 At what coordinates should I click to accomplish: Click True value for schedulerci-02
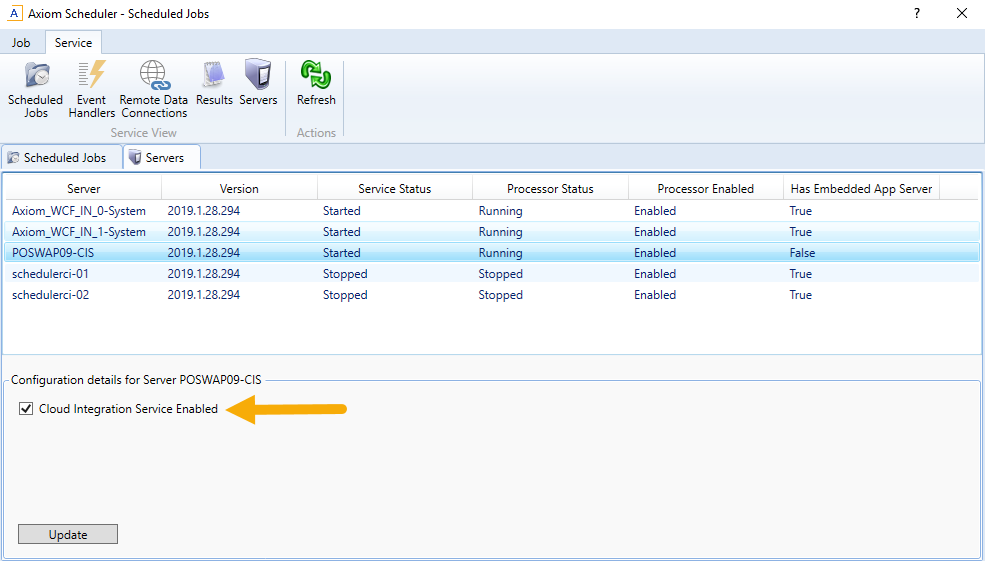[x=800, y=295]
